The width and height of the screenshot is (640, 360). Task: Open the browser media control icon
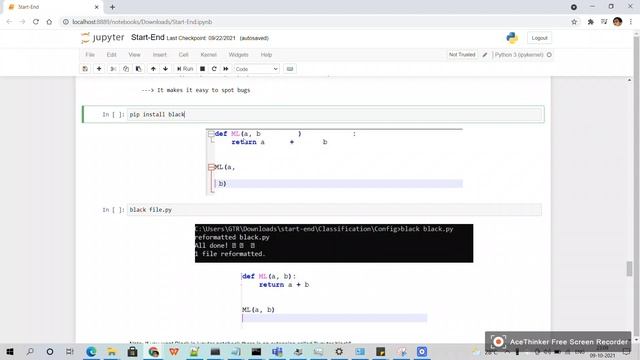coord(604,22)
